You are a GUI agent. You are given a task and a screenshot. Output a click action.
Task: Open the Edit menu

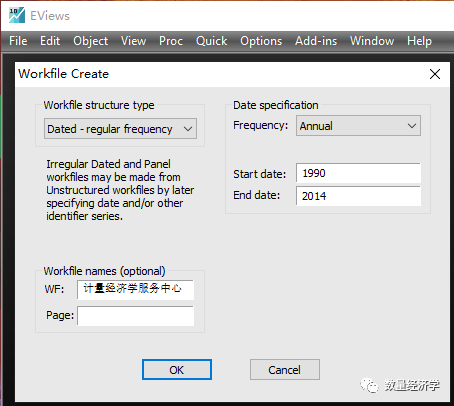coord(50,41)
